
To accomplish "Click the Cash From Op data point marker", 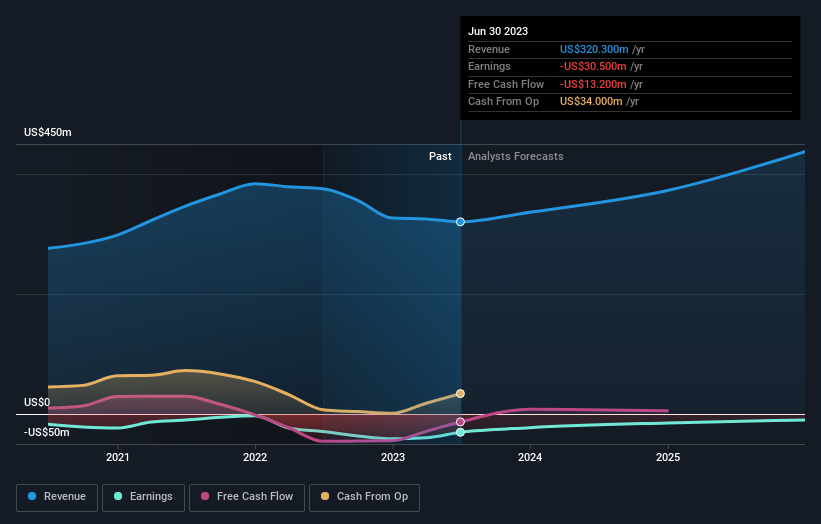I will pyautogui.click(x=460, y=394).
